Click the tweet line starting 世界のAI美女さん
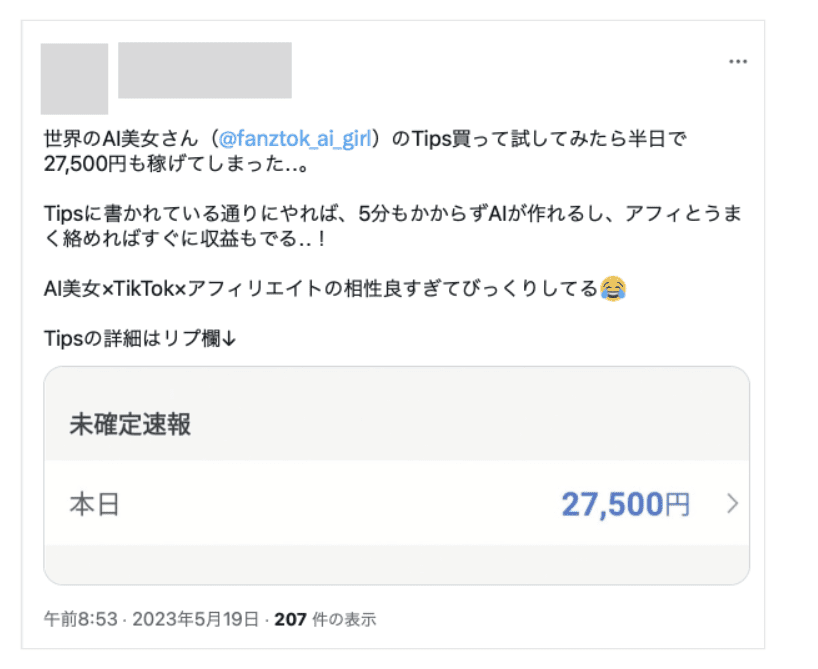818x669 pixels. (x=365, y=139)
